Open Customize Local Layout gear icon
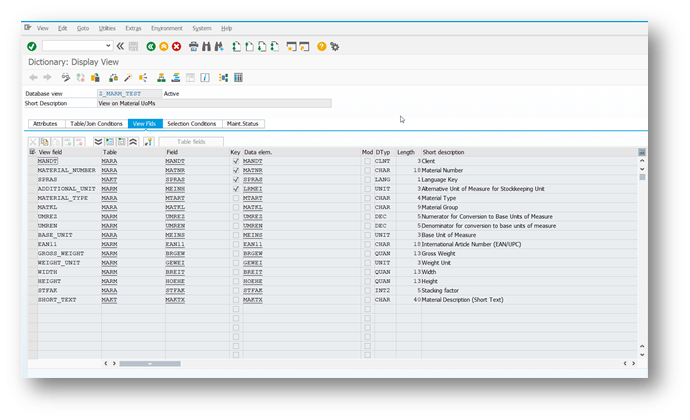Viewport: 690px width, 420px height. pyautogui.click(x=335, y=46)
